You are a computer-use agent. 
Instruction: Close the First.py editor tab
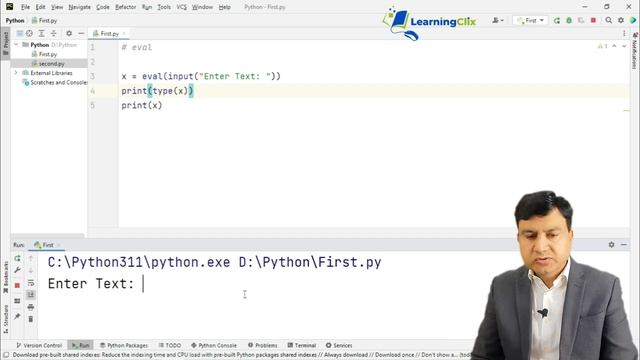[x=124, y=33]
